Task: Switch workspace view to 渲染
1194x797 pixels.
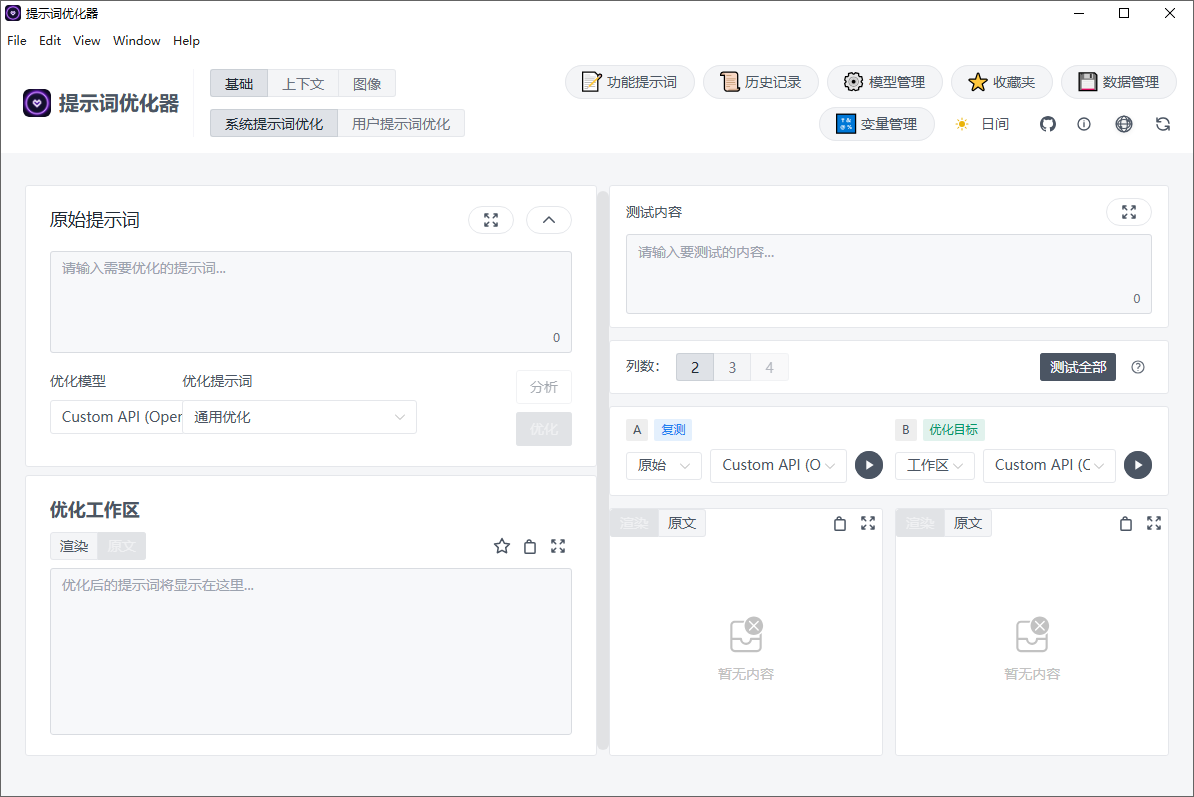Action: tap(74, 546)
